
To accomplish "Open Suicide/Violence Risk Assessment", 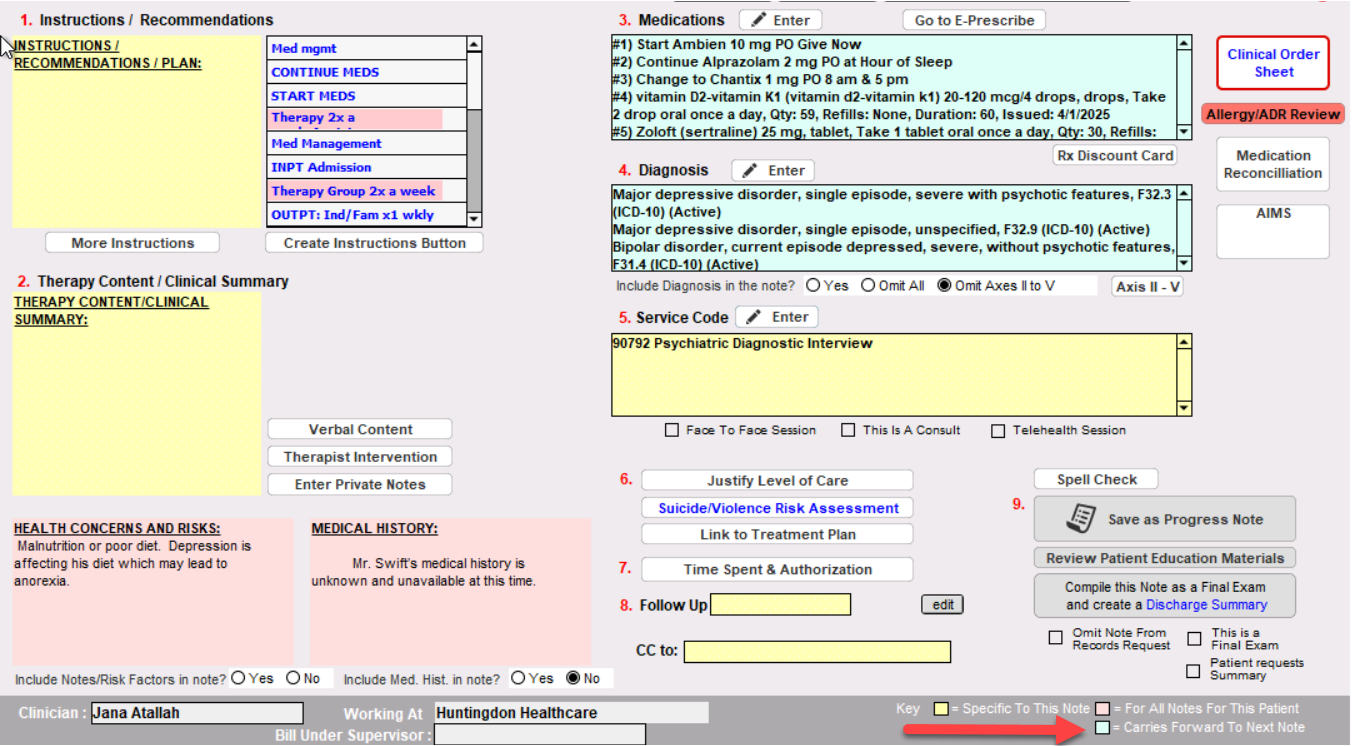I will click(777, 508).
